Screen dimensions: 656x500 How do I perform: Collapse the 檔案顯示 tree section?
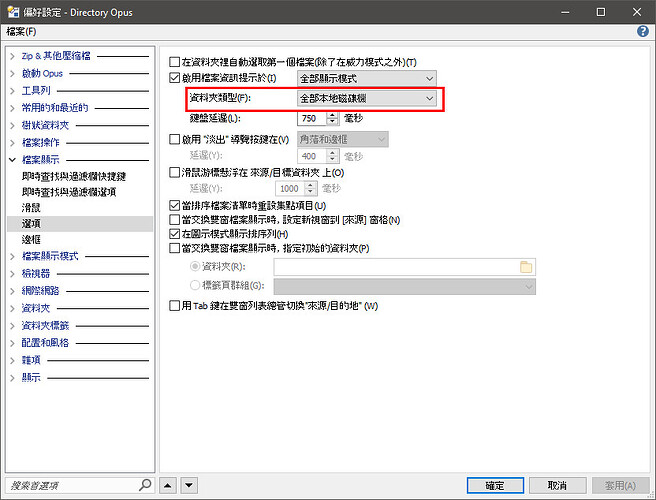[13, 159]
